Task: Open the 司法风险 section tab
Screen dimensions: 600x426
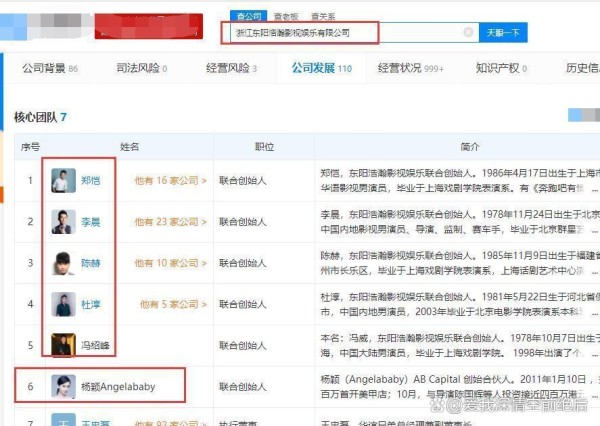Action: coord(142,69)
